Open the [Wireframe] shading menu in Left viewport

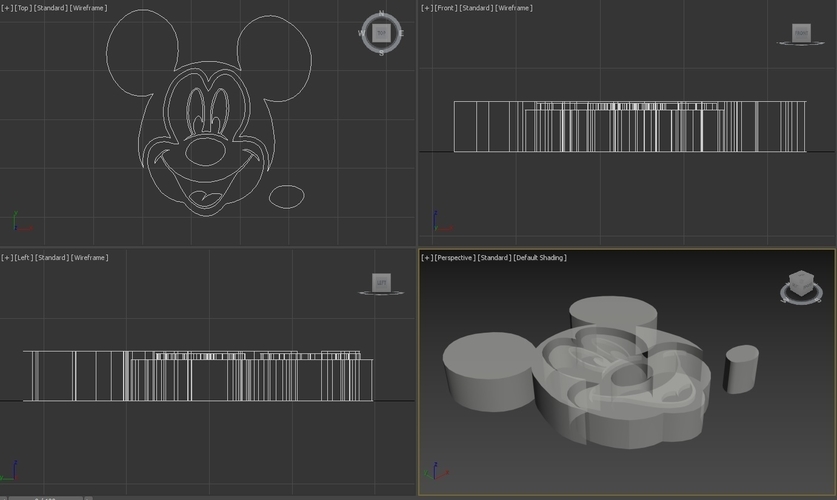coord(90,258)
